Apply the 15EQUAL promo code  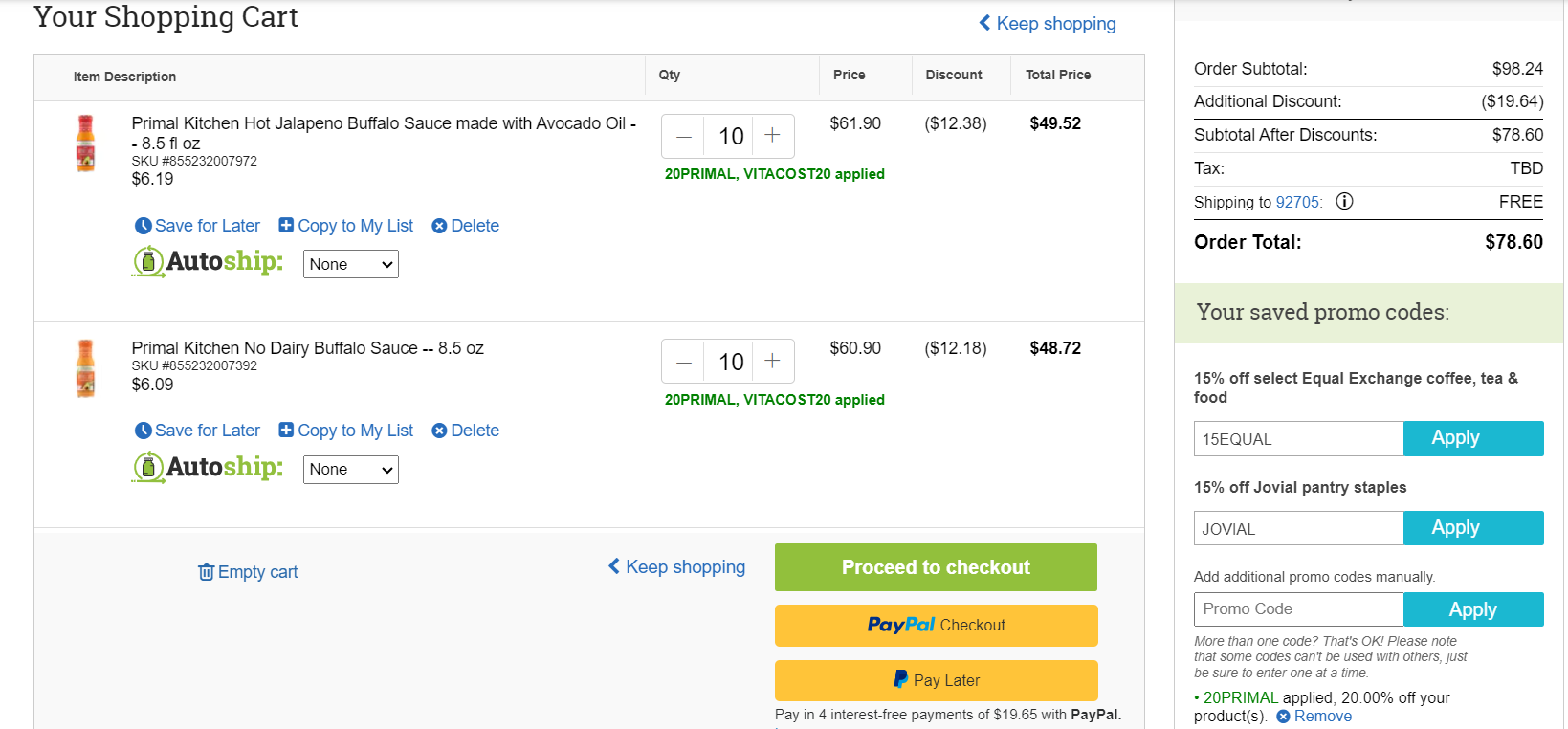(x=1473, y=438)
